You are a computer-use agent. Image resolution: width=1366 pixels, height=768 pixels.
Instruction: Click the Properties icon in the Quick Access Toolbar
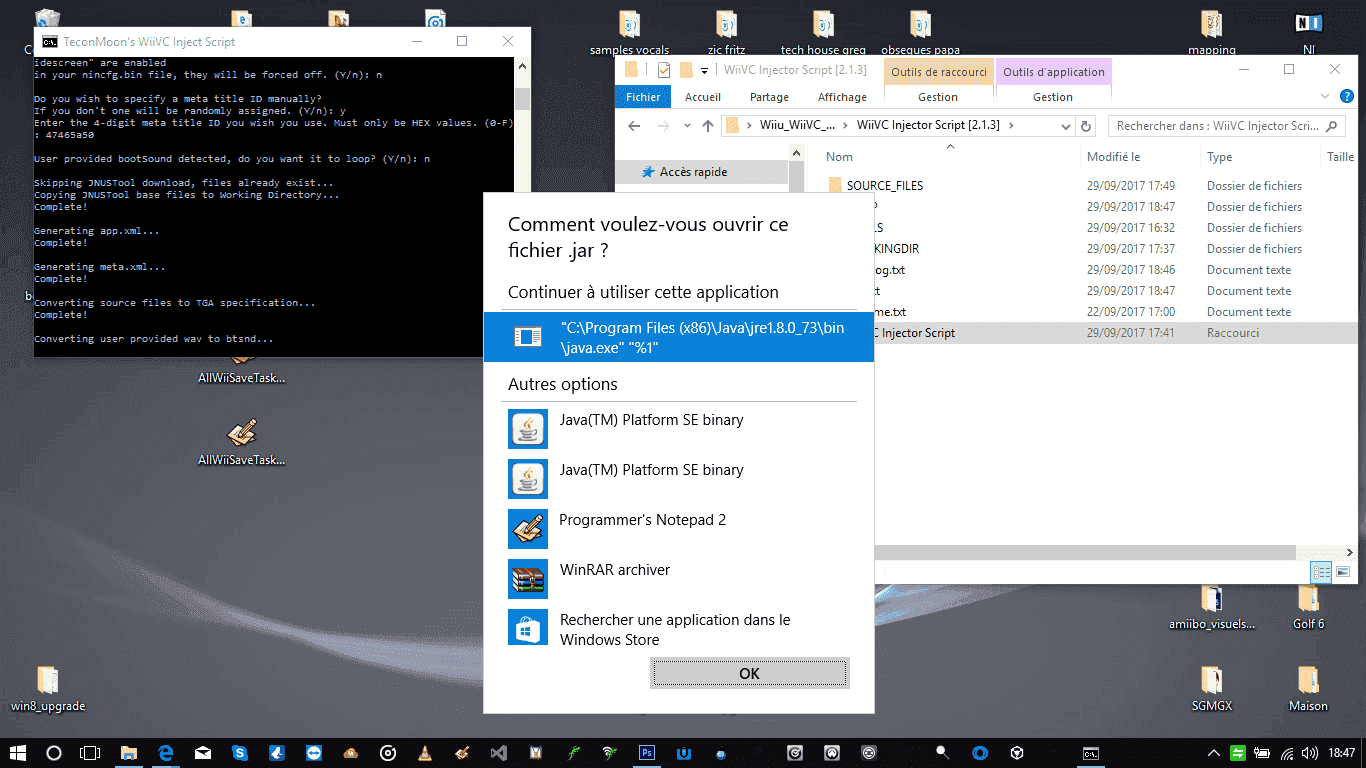click(664, 70)
